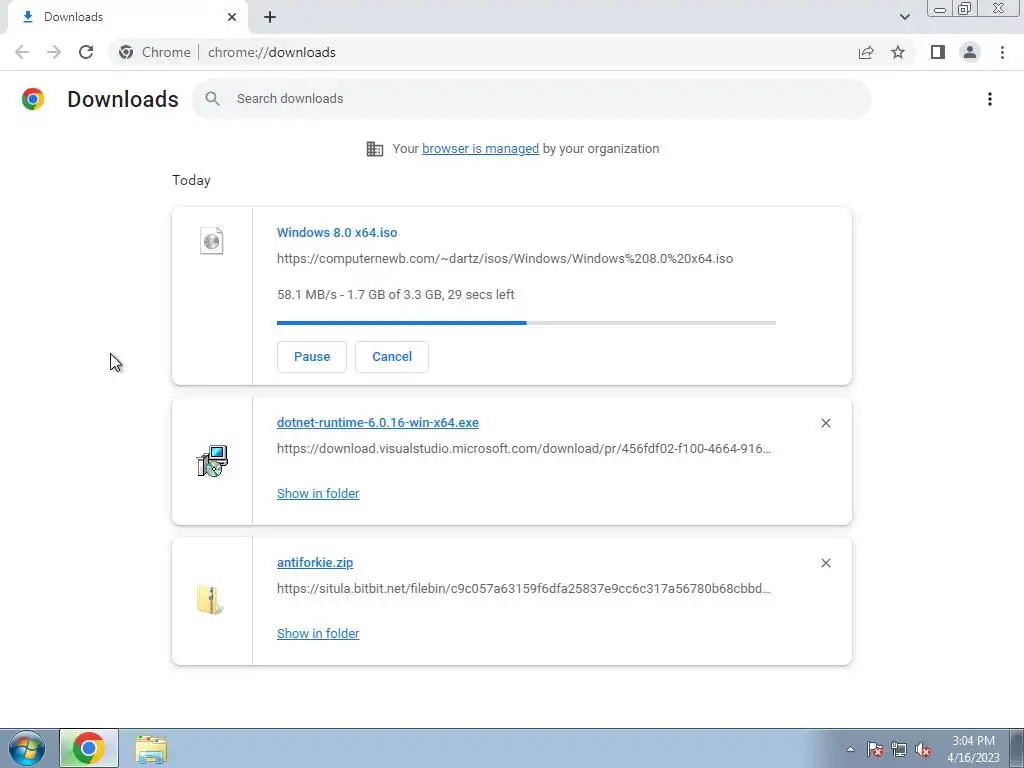Bookmark this page with the star
This screenshot has height=768, width=1024.
click(898, 52)
